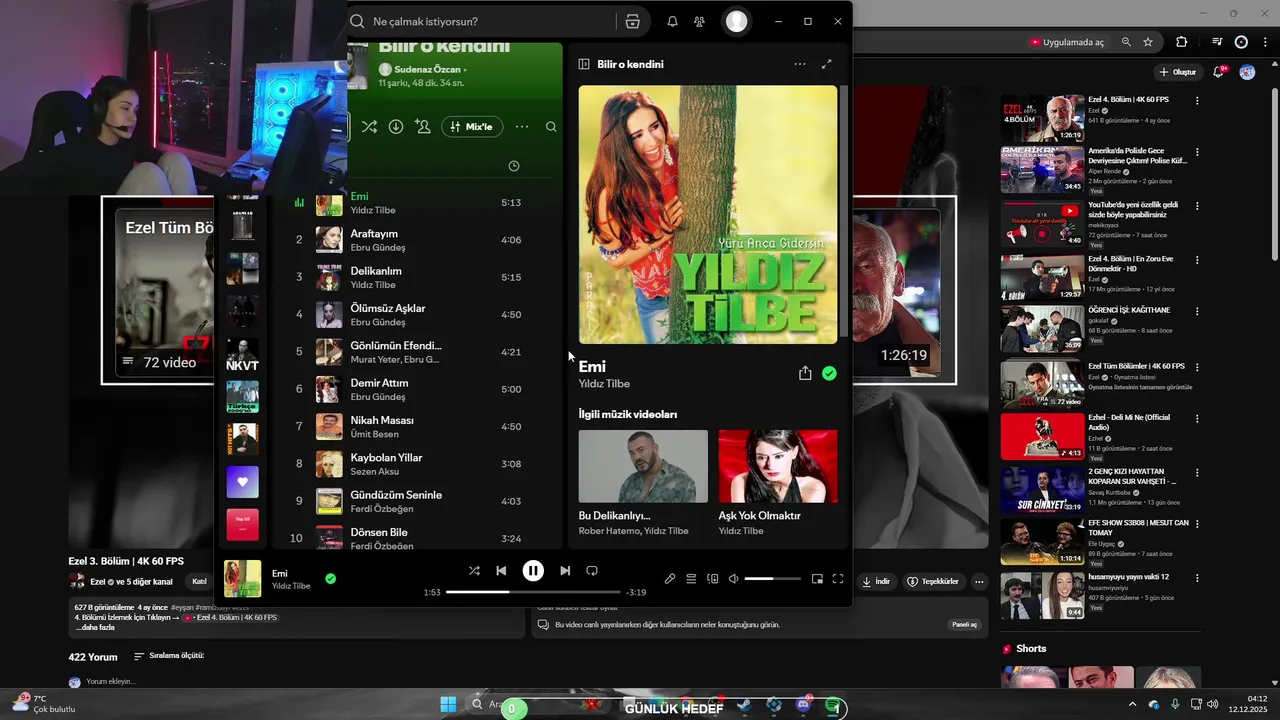Open Discord icon on taskbar
Screen dimensions: 1280x720
[803, 705]
